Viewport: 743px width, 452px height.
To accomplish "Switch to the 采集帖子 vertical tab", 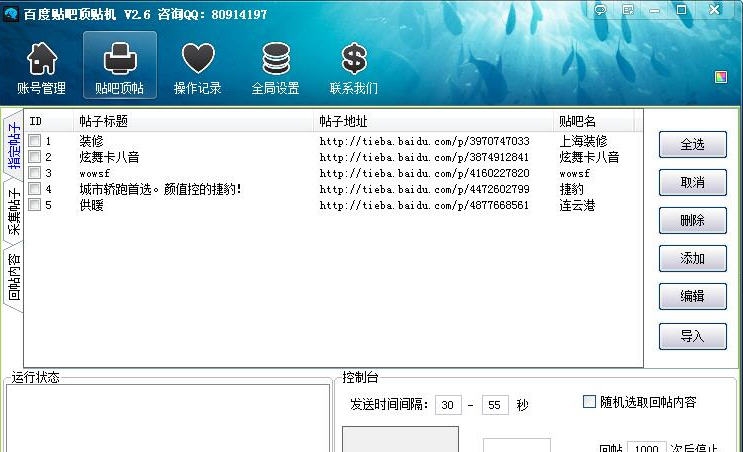I will click(x=14, y=211).
